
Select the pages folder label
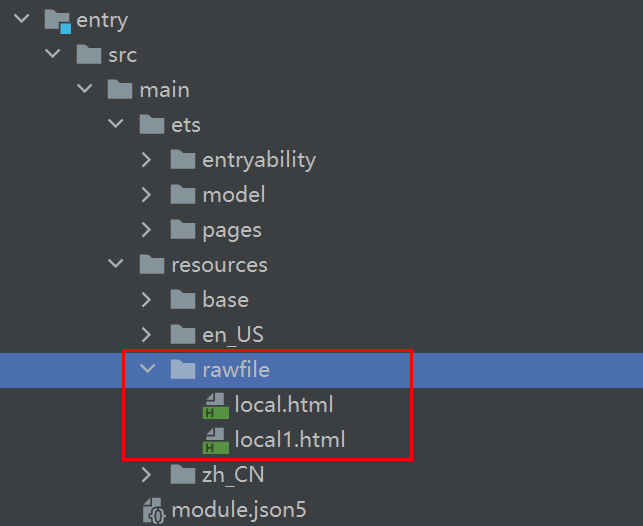[x=231, y=230]
